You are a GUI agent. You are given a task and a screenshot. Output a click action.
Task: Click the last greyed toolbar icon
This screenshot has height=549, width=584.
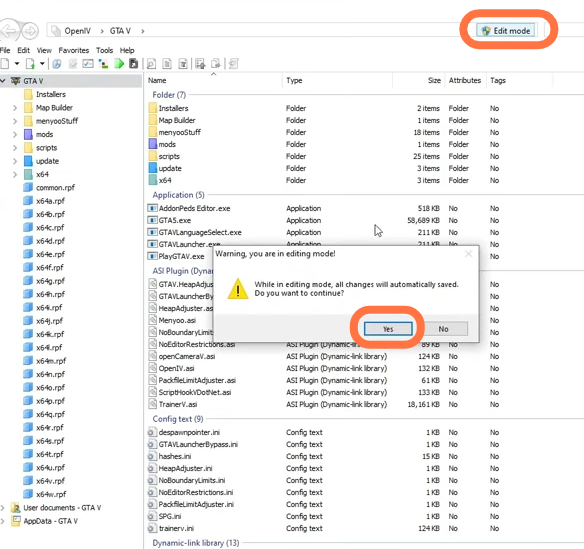pyautogui.click(x=234, y=64)
